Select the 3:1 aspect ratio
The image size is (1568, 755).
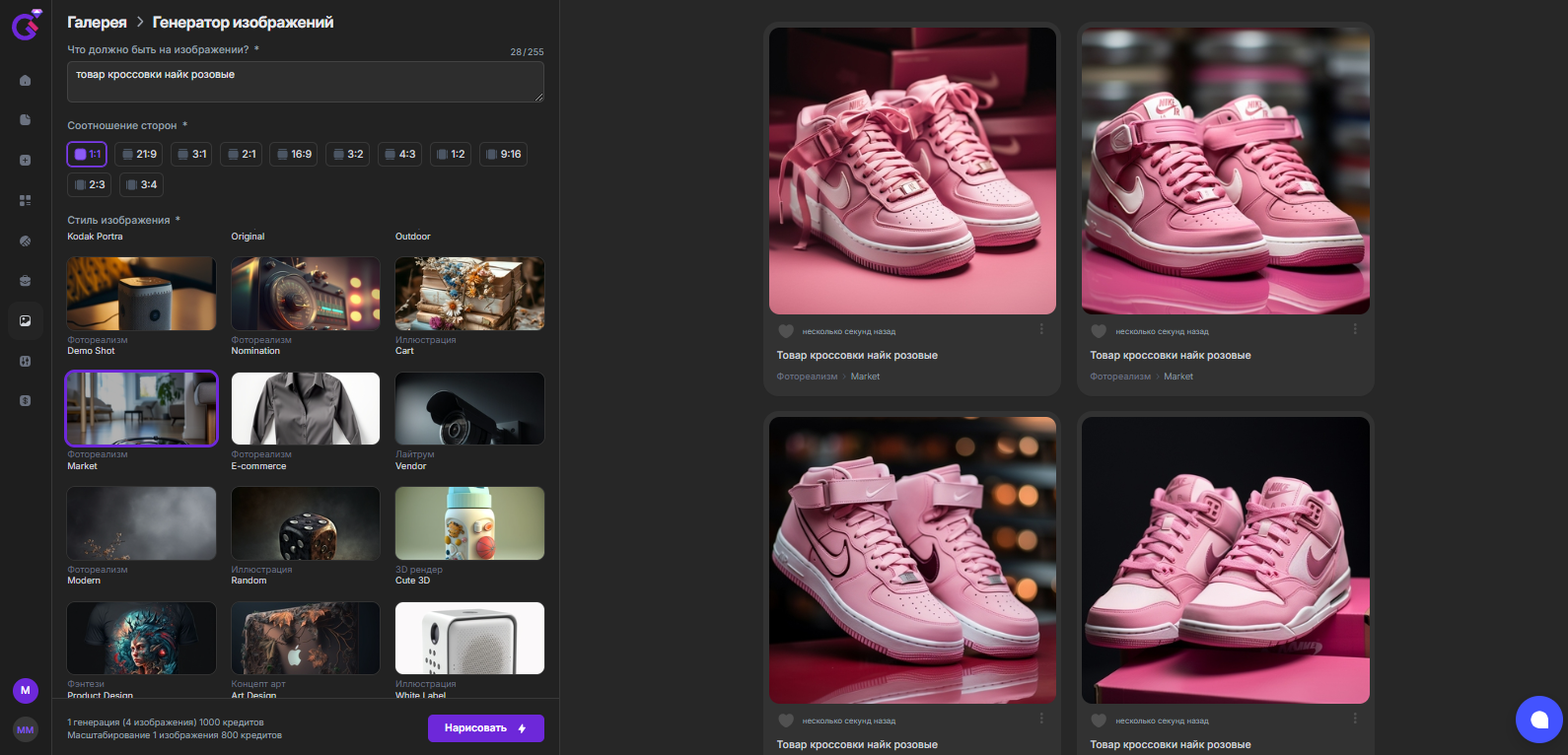[192, 154]
